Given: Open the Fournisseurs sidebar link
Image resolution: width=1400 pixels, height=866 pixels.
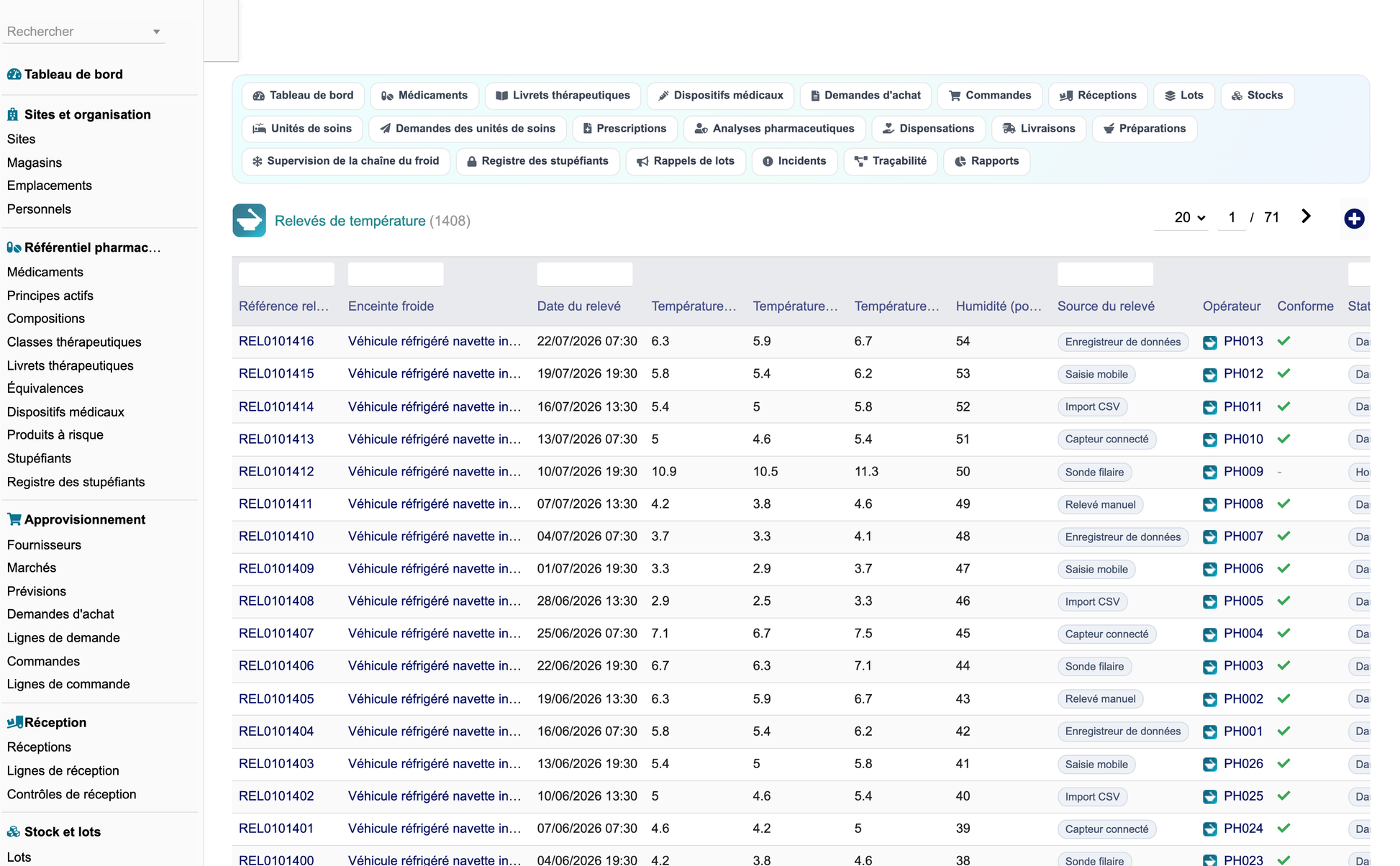Looking at the screenshot, I should pyautogui.click(x=44, y=544).
